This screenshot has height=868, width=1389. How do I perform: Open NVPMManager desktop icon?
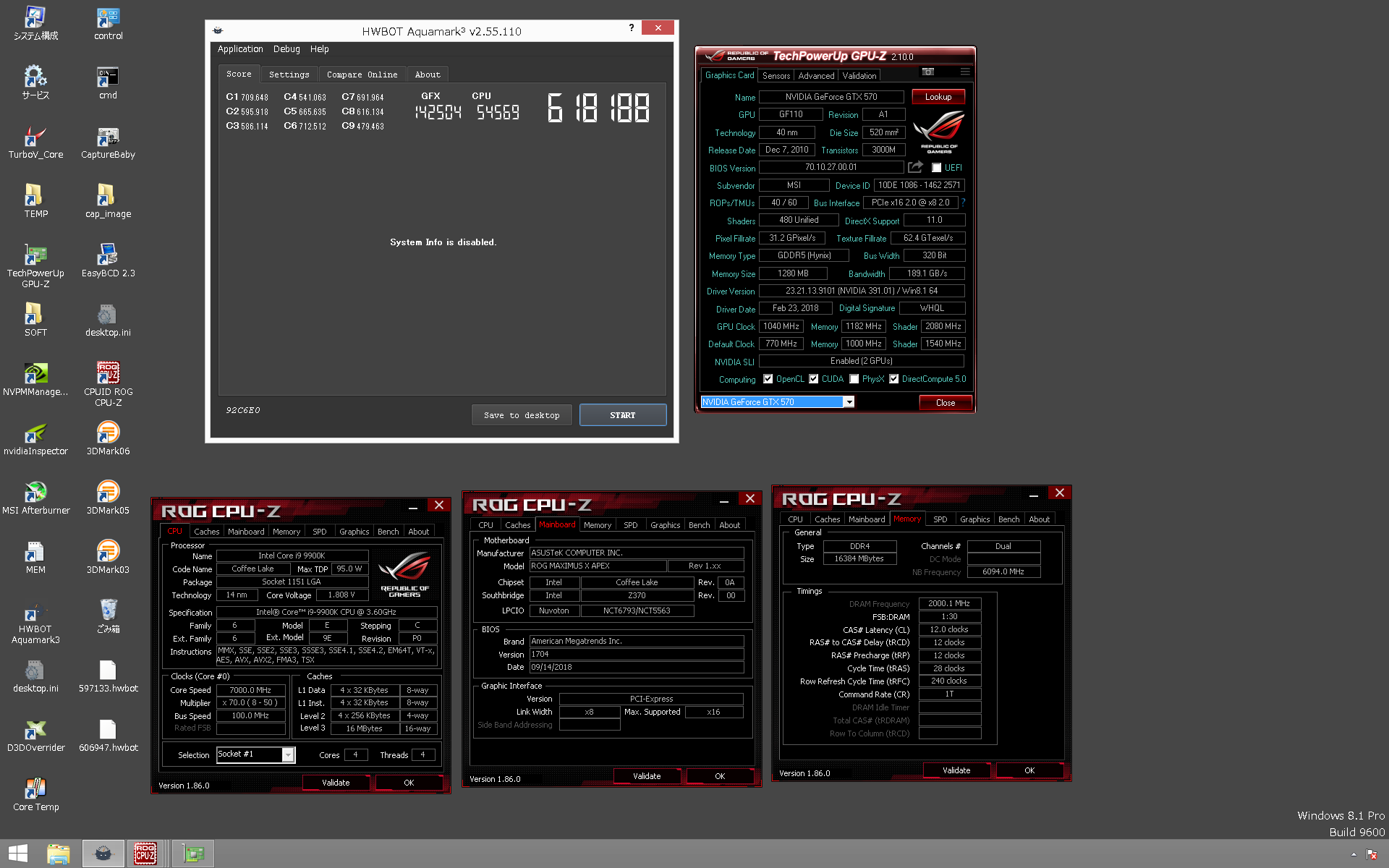pos(35,379)
